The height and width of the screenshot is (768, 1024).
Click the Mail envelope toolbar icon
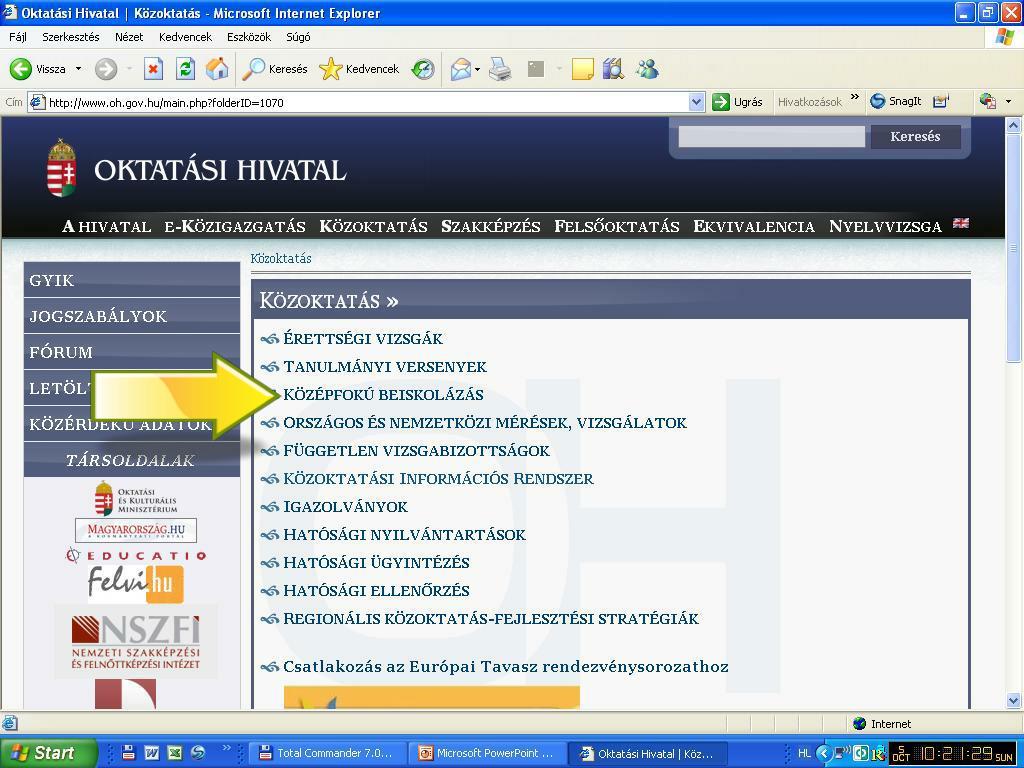point(460,69)
